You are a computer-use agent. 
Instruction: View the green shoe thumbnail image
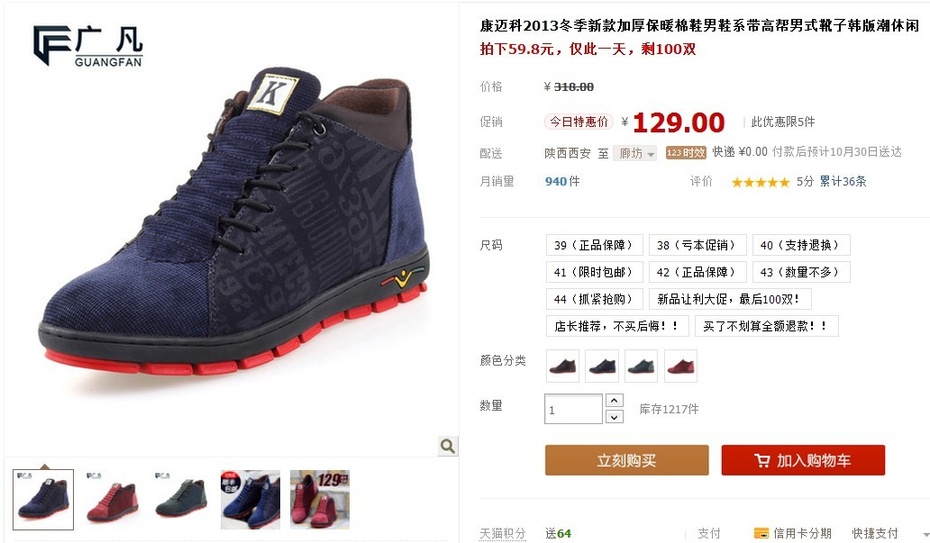point(181,500)
